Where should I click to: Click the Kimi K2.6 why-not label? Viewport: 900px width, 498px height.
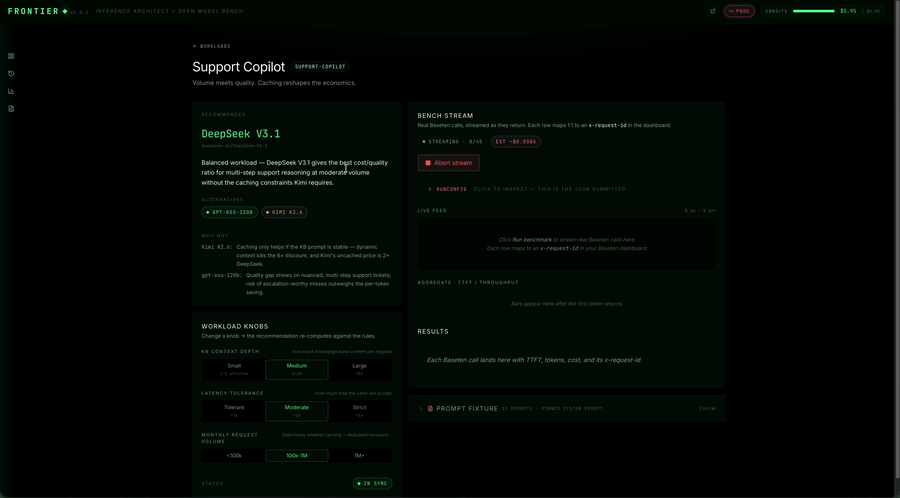[x=217, y=247]
